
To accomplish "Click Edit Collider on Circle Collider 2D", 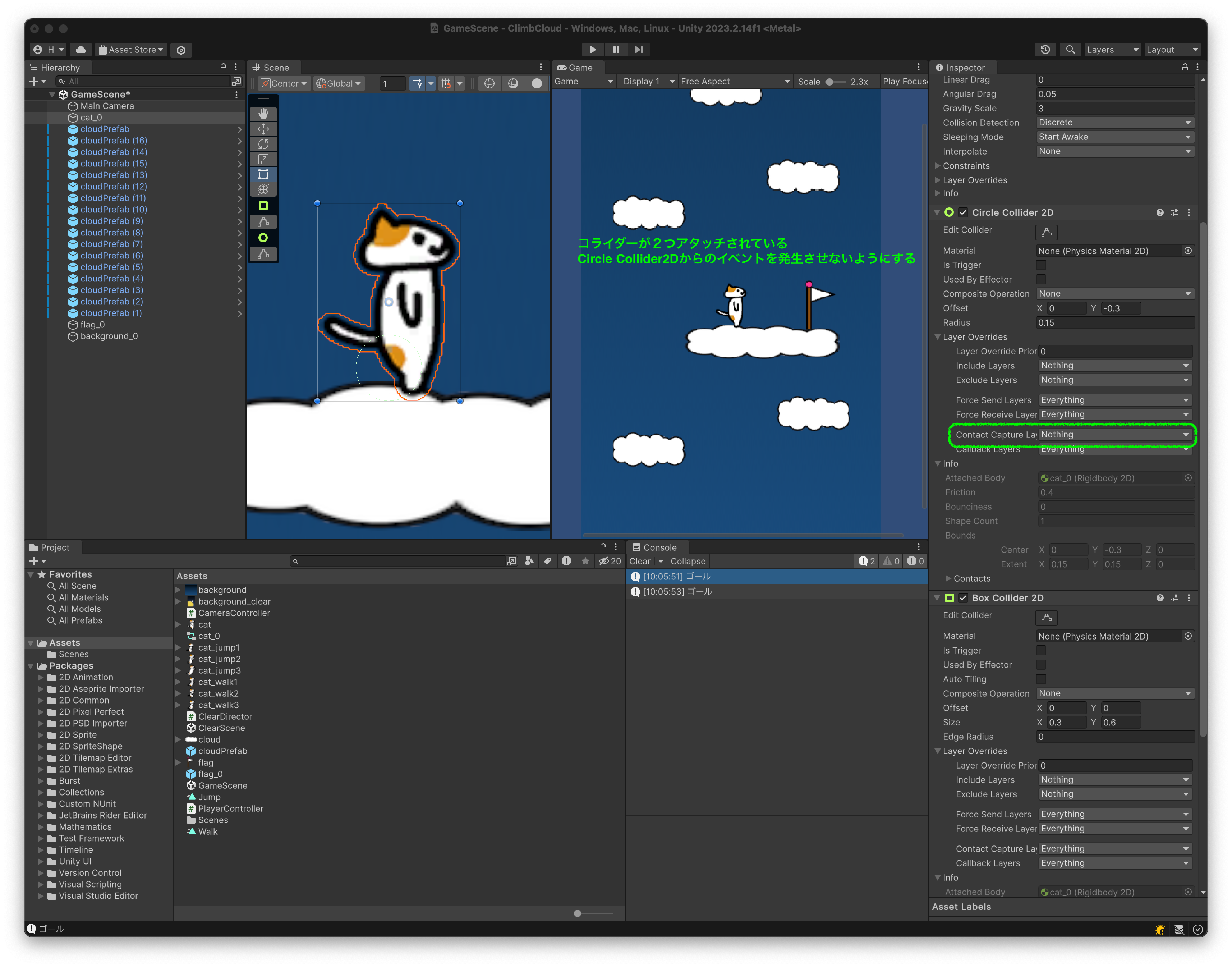I will click(1047, 232).
